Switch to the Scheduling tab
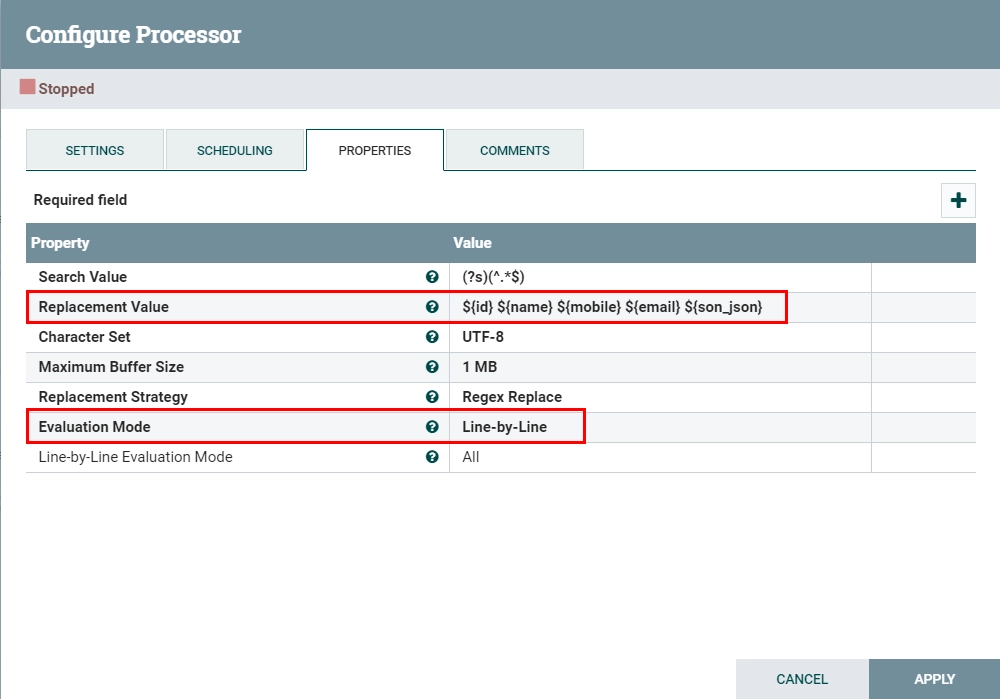 point(235,151)
